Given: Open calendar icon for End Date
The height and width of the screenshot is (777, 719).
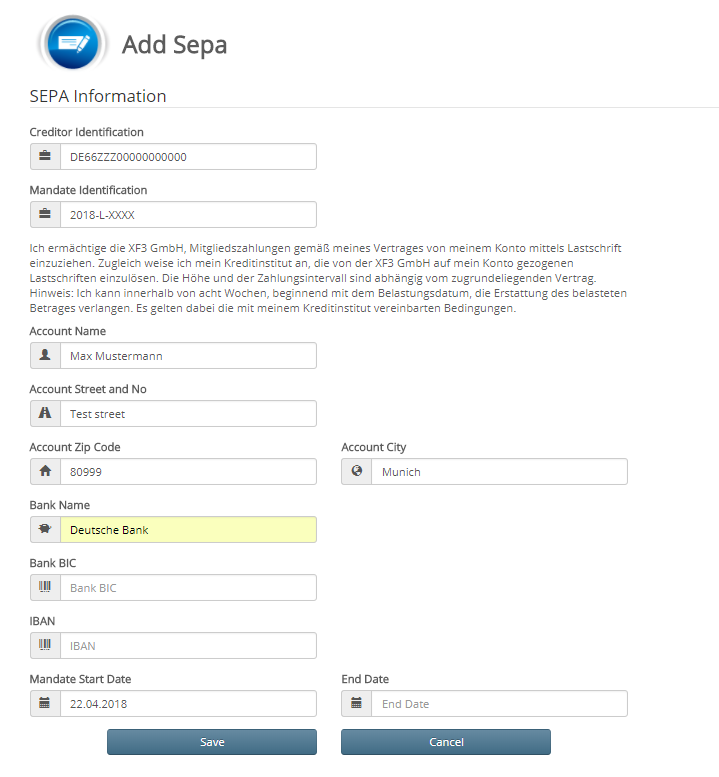Looking at the screenshot, I should (x=357, y=704).
